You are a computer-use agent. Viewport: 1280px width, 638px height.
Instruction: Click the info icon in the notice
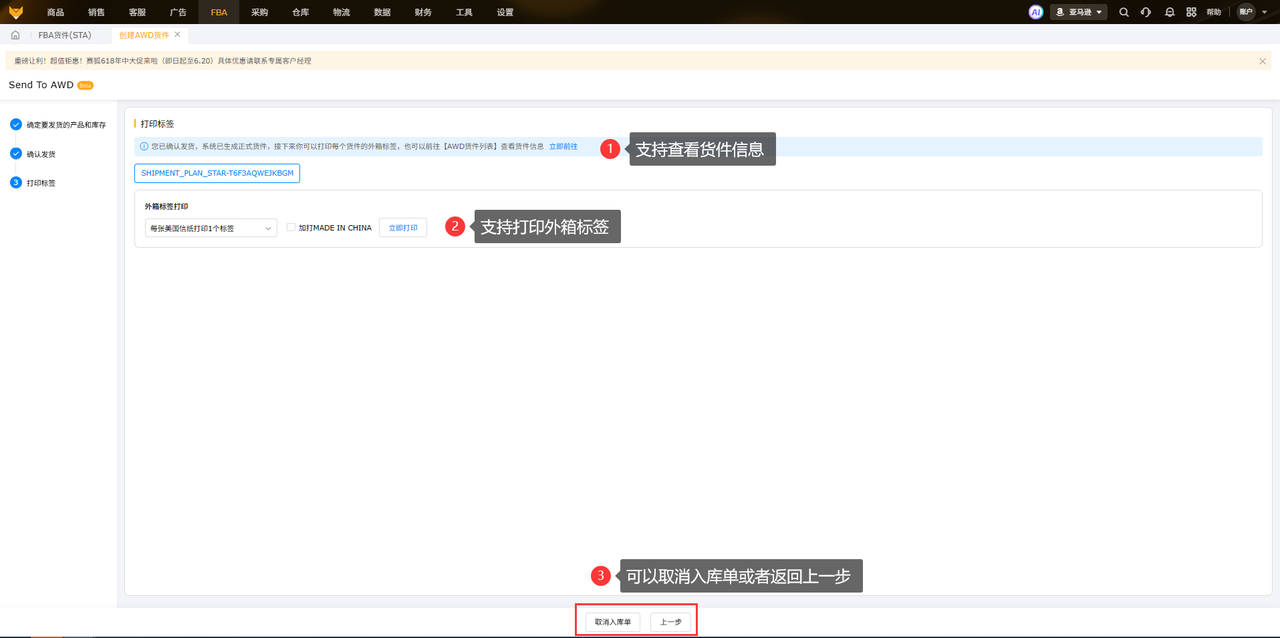(x=144, y=147)
